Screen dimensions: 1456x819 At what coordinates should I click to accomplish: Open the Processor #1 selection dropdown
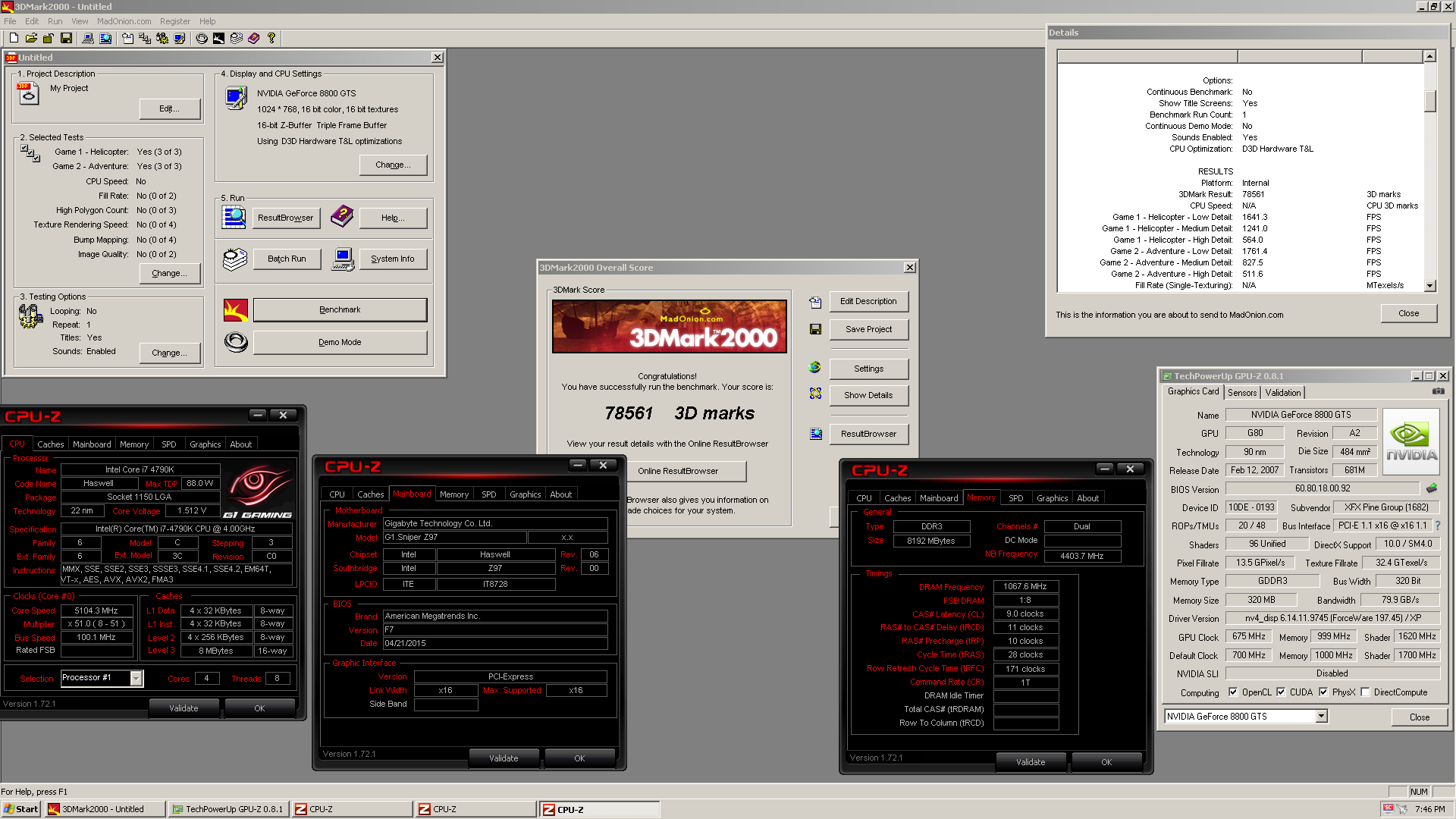tap(136, 678)
